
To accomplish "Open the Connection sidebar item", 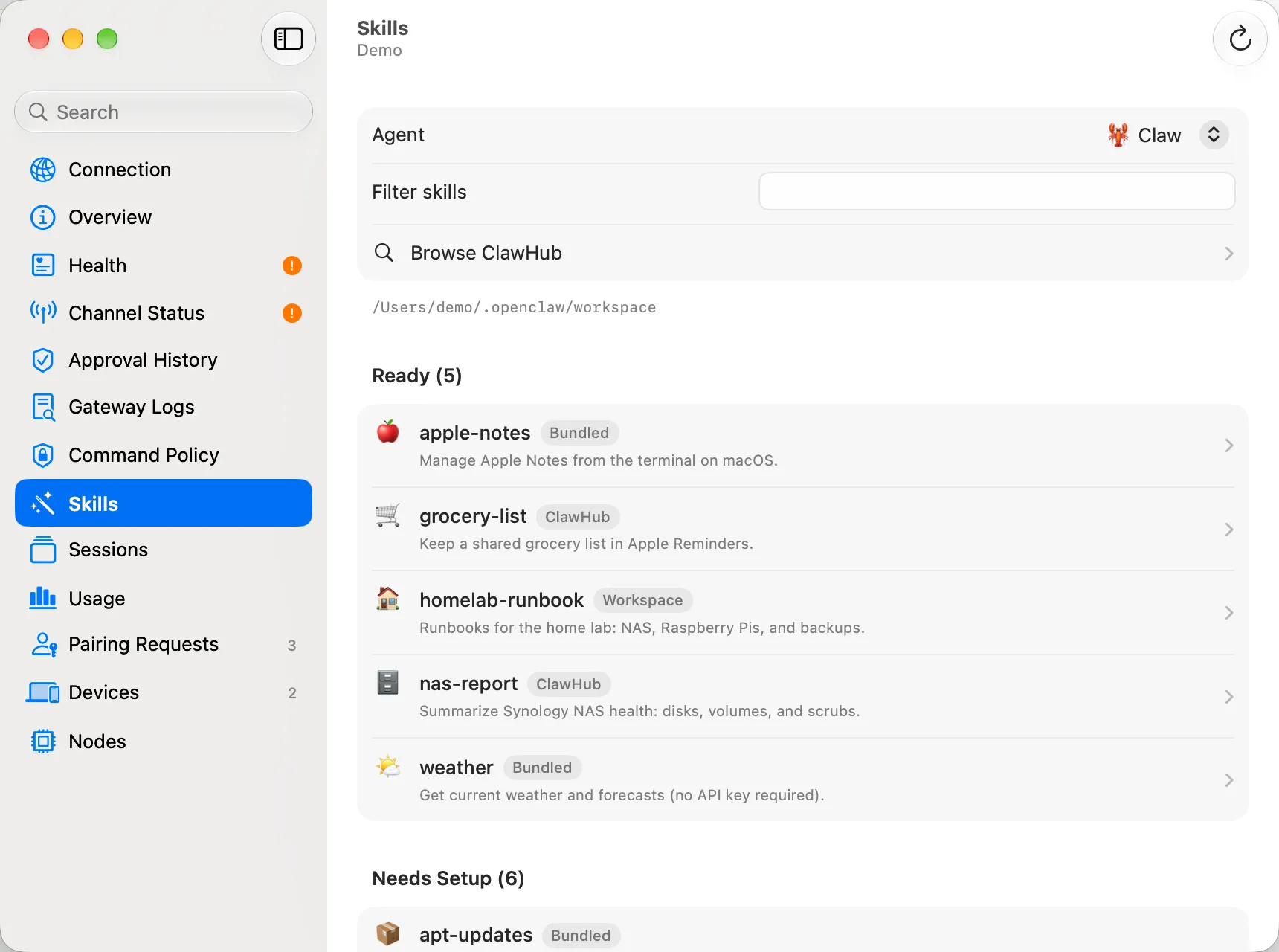I will 164,170.
